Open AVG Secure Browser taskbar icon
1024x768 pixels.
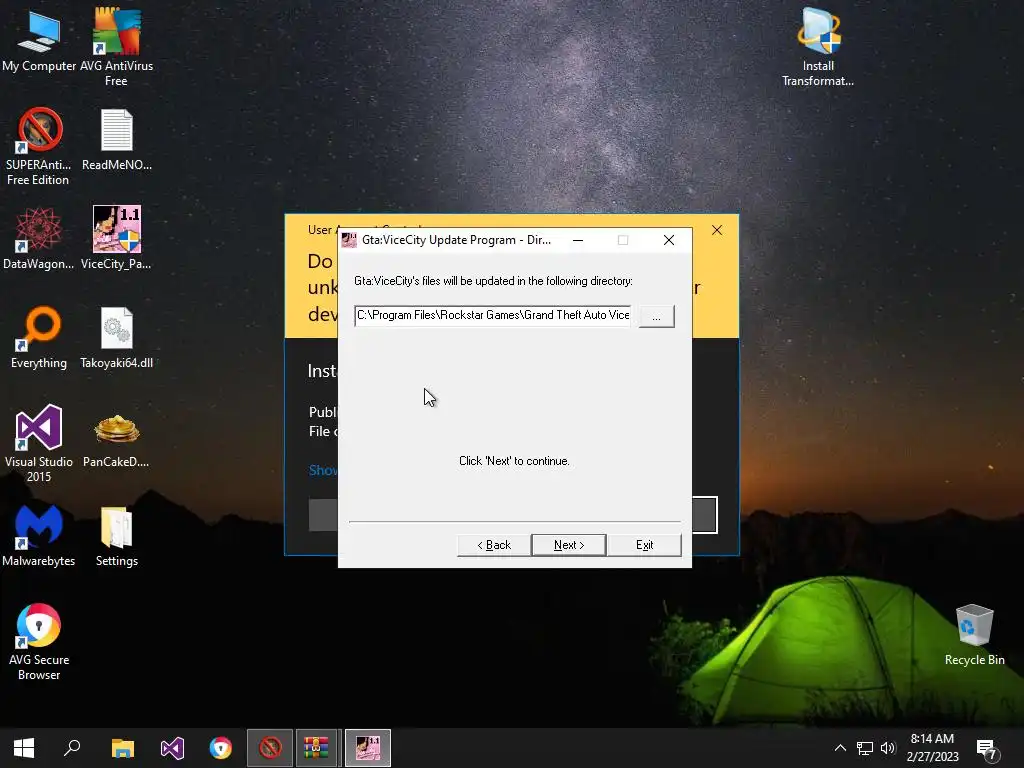(221, 748)
